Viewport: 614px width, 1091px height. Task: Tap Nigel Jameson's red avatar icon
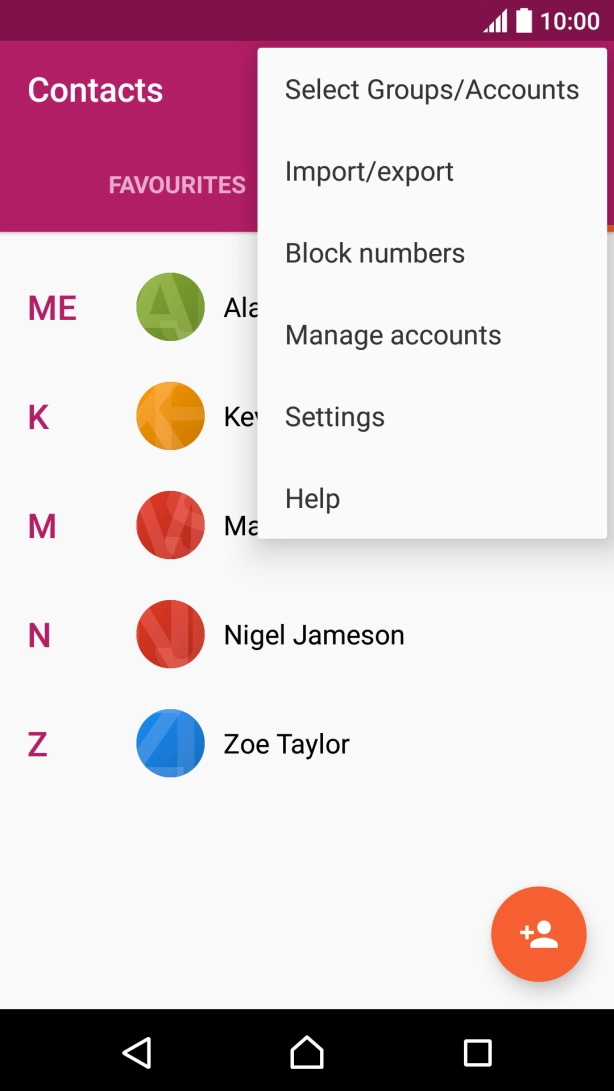tap(170, 634)
